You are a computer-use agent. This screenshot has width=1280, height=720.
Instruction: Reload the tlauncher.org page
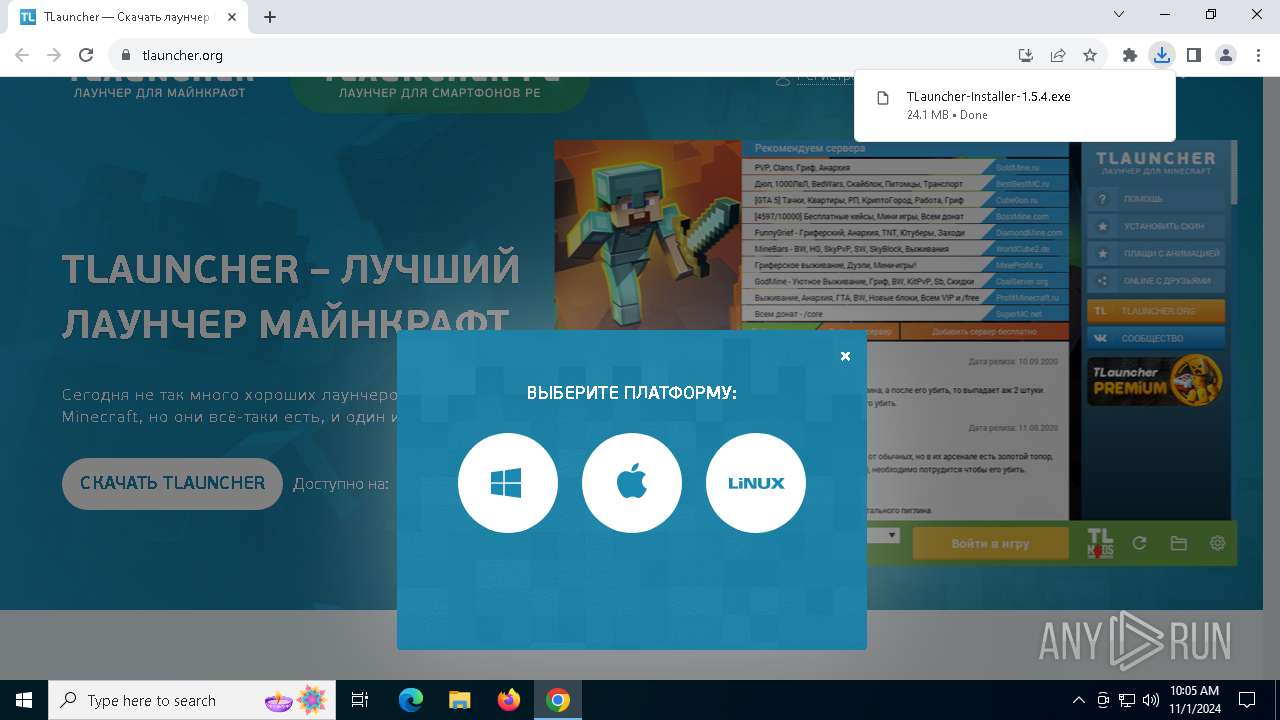[x=86, y=55]
